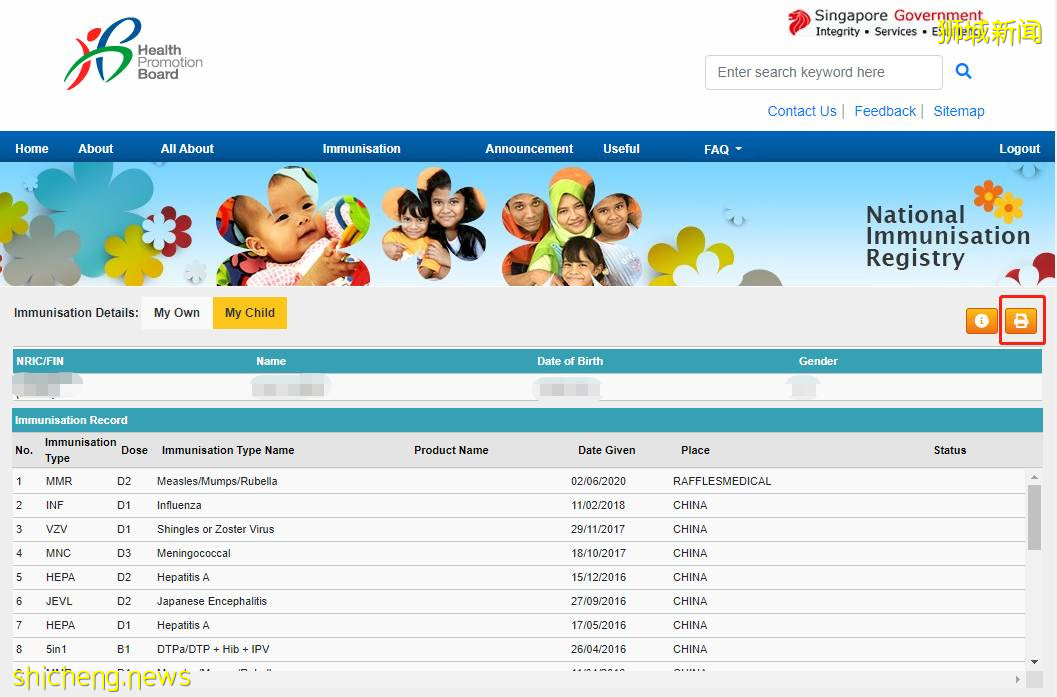Switch to My Own immunisation details
The height and width of the screenshot is (697, 1057).
coord(177,313)
